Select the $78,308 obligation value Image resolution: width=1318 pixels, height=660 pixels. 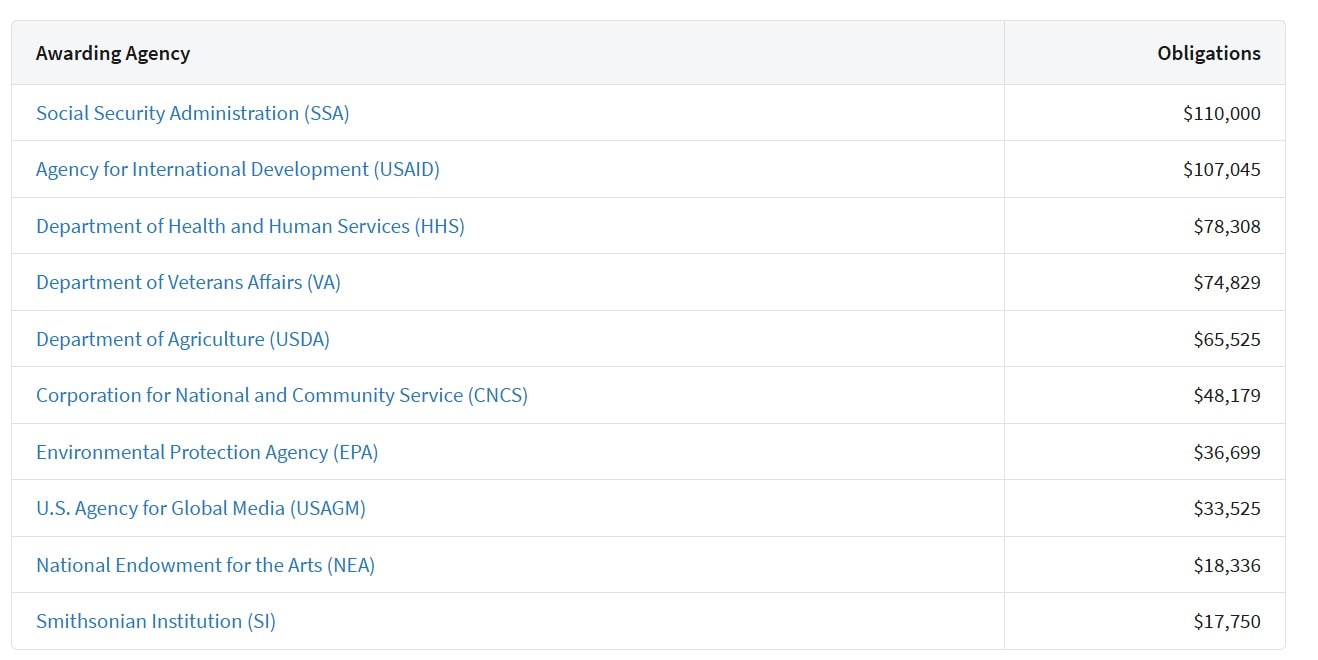(x=1227, y=226)
